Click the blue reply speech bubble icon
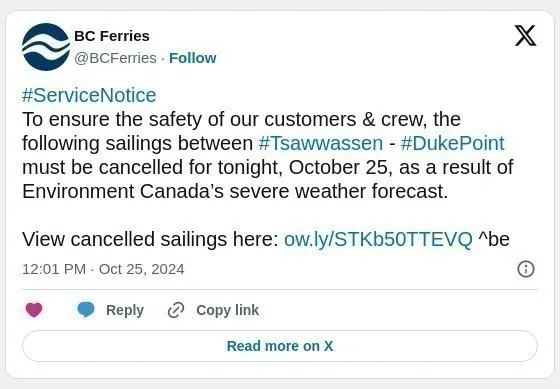560x389 pixels. (86, 309)
